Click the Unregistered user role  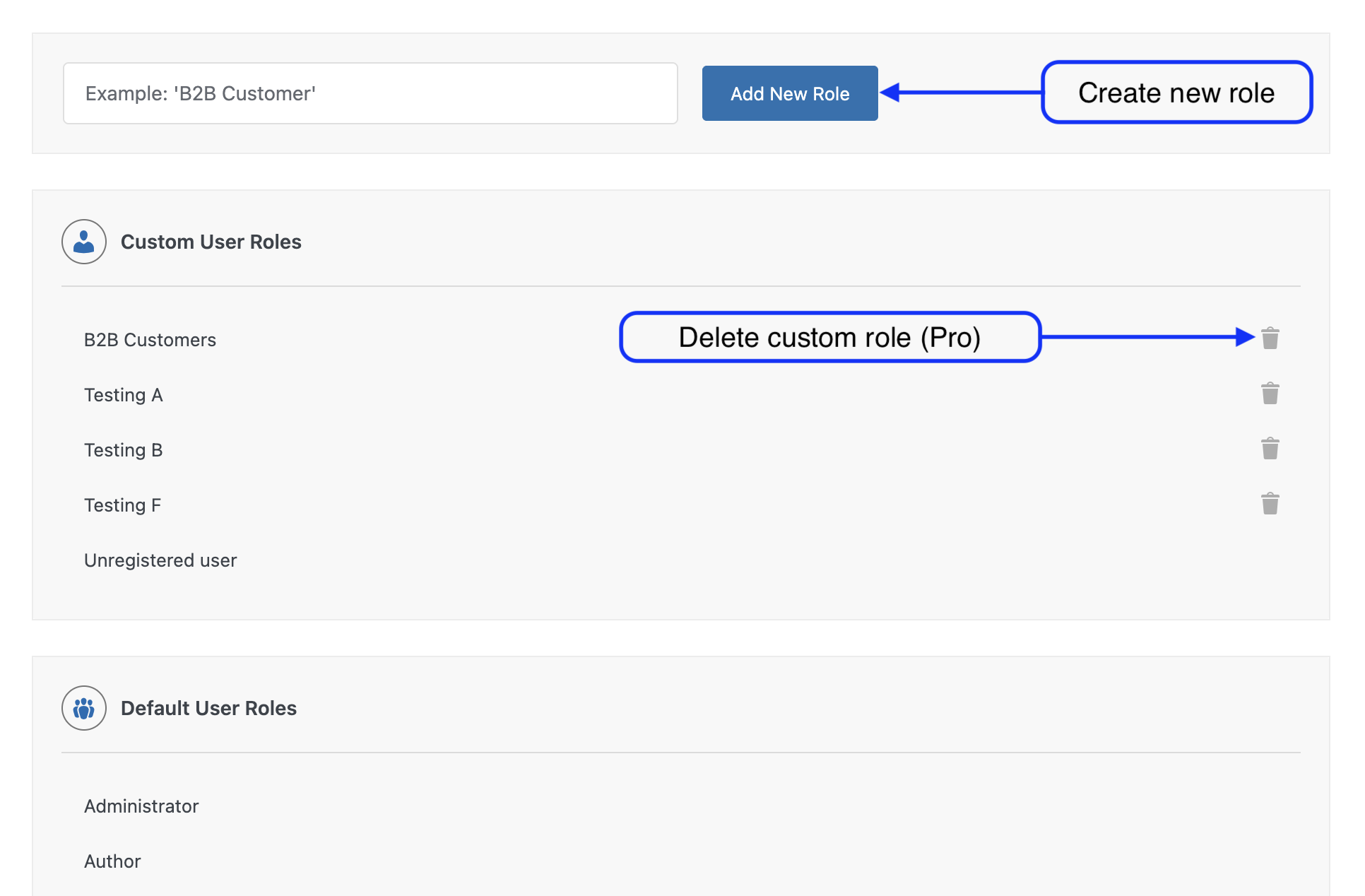click(x=160, y=560)
